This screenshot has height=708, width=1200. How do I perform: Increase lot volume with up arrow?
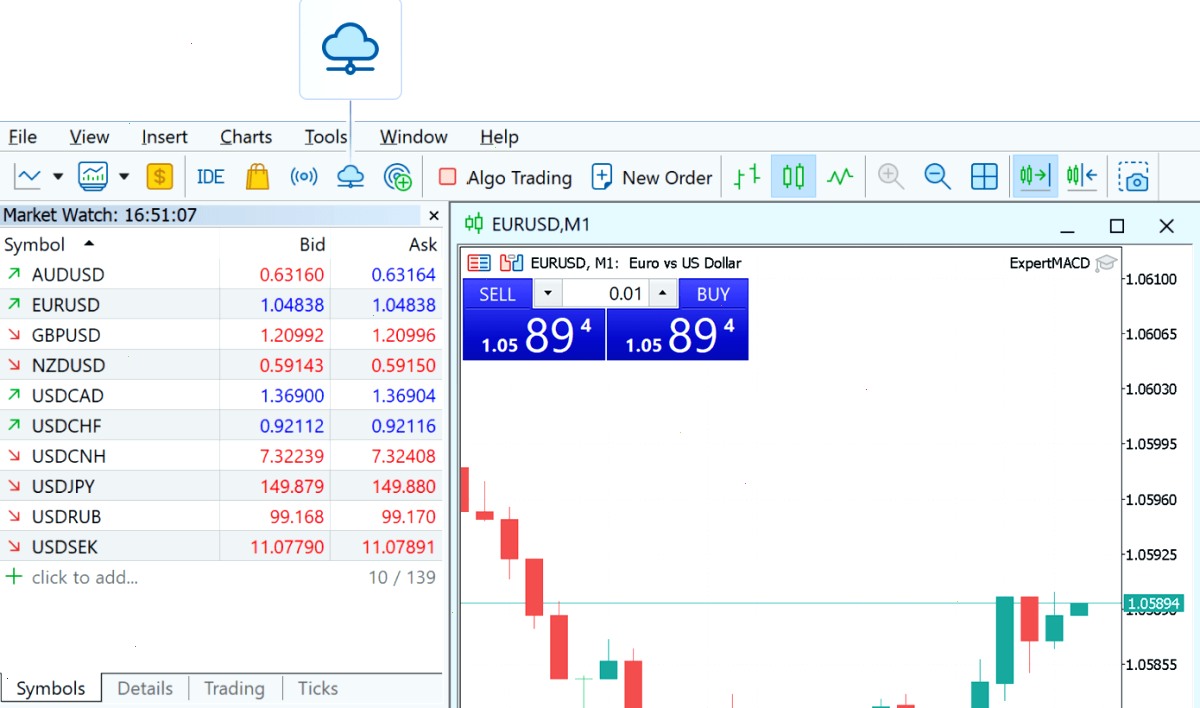pyautogui.click(x=663, y=294)
